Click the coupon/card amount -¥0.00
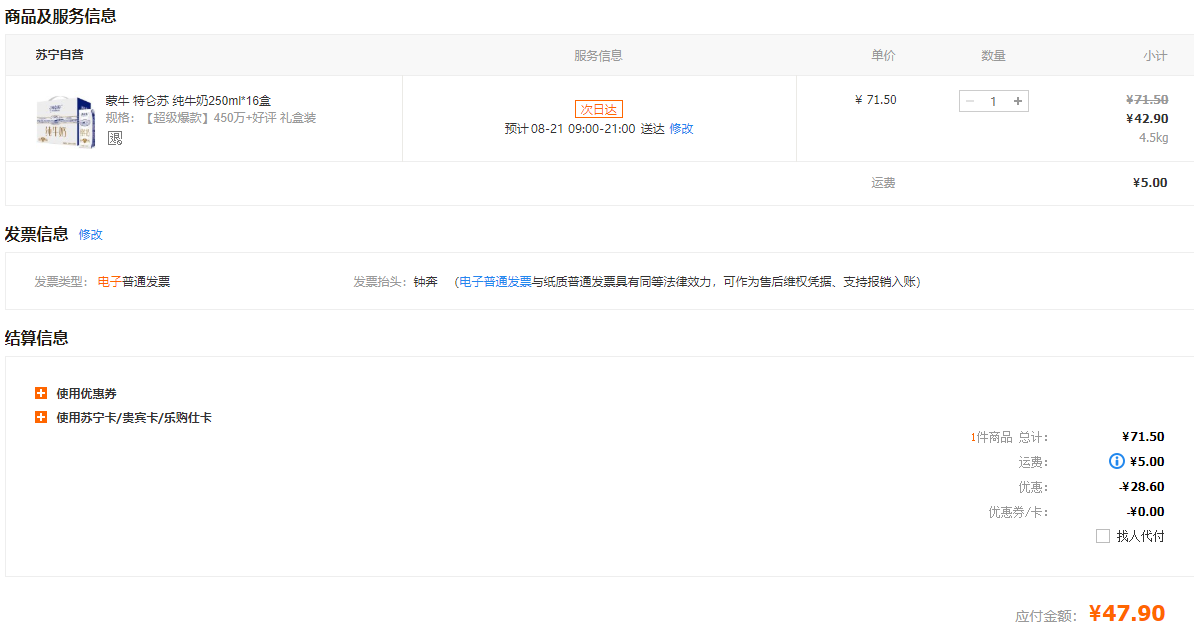Viewport: 1194px width, 629px height. point(1145,512)
